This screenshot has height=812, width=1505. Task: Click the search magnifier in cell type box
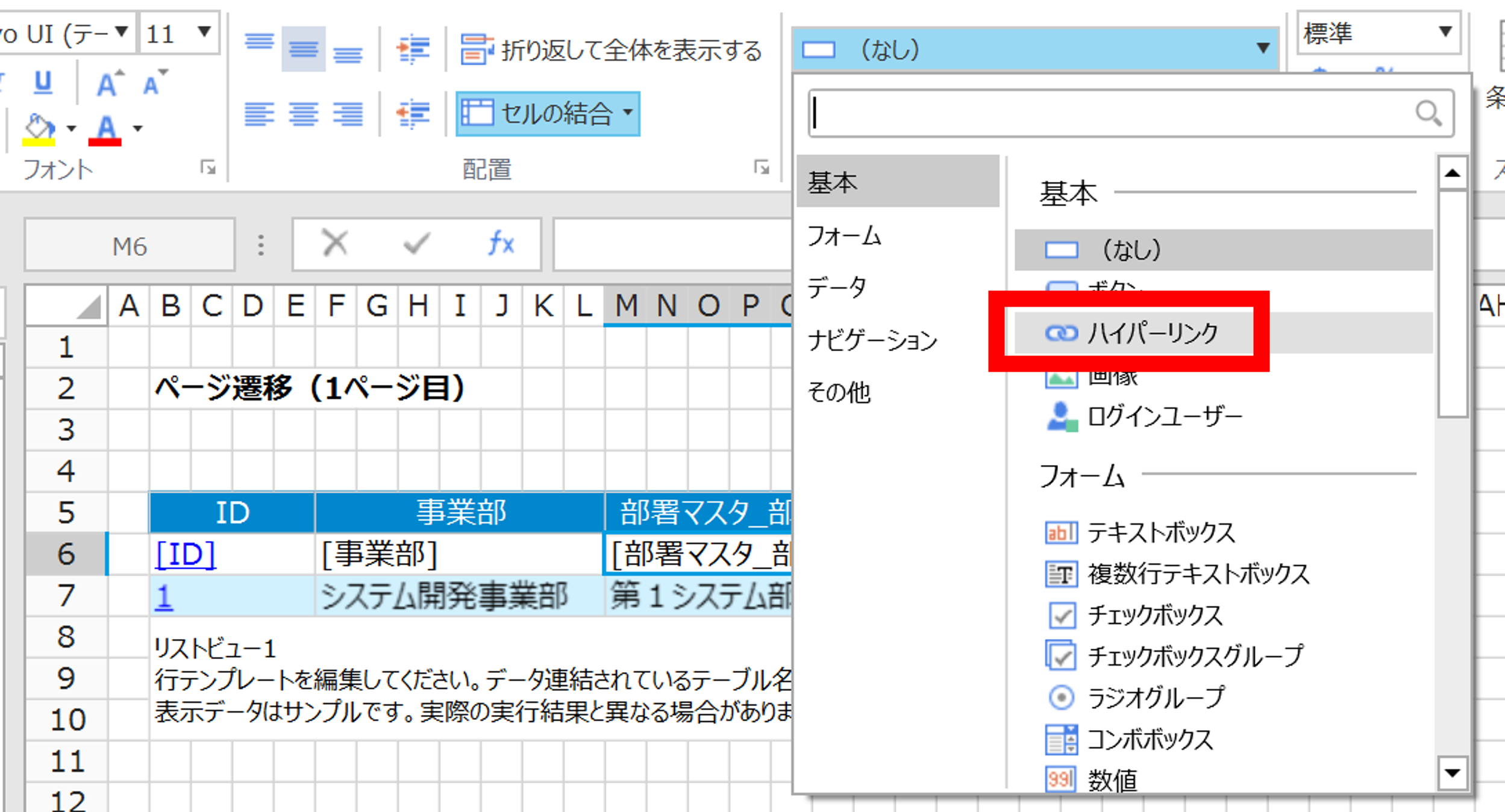(x=1428, y=113)
